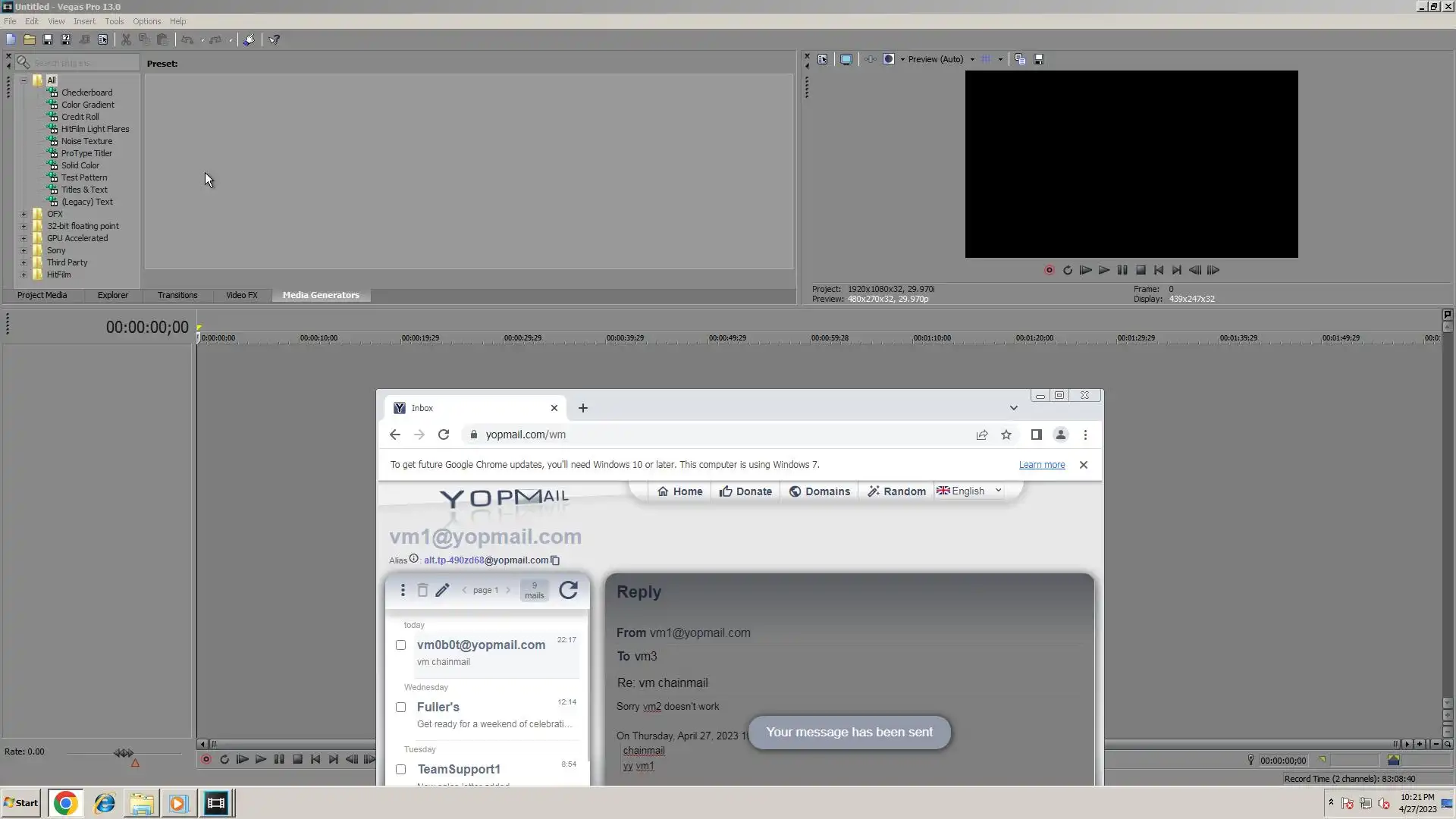This screenshot has width=1456, height=819.
Task: Open the English language dropdown
Action: (x=970, y=491)
